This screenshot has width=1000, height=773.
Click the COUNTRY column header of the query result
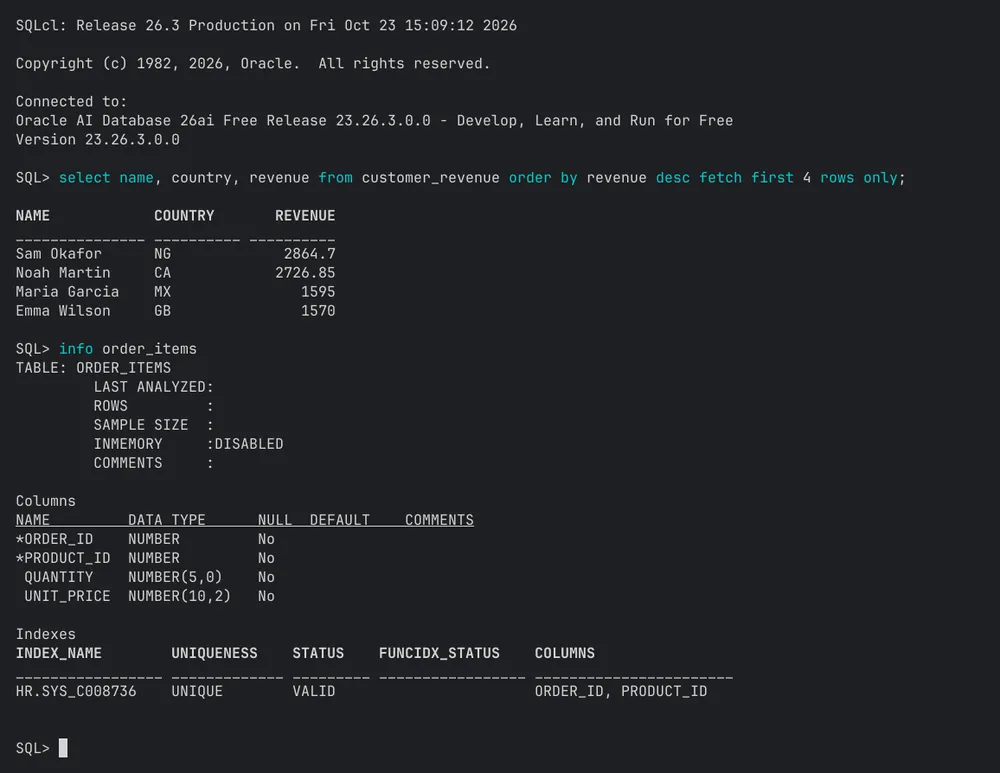(x=184, y=216)
